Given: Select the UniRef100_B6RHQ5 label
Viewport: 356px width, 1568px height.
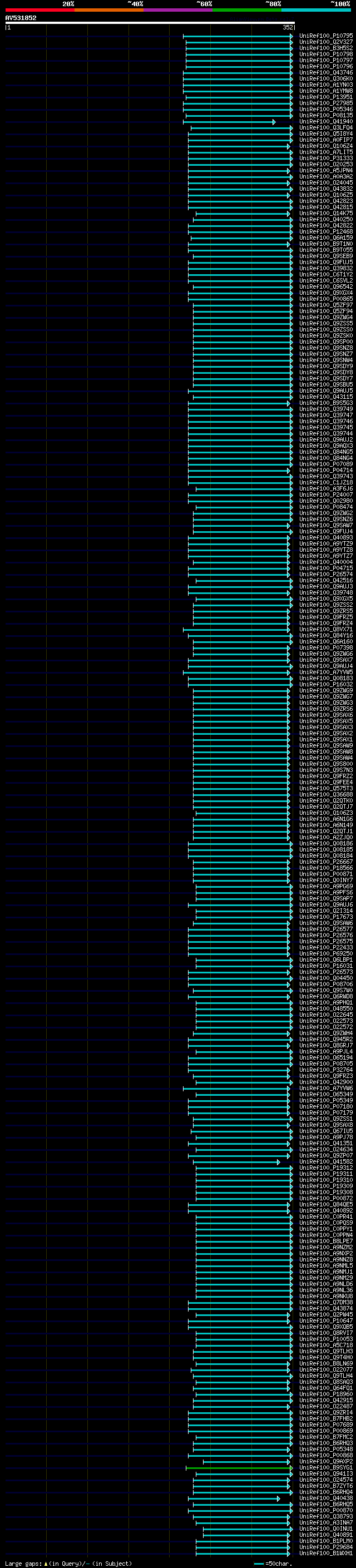Looking at the screenshot, I should coord(326,1504).
